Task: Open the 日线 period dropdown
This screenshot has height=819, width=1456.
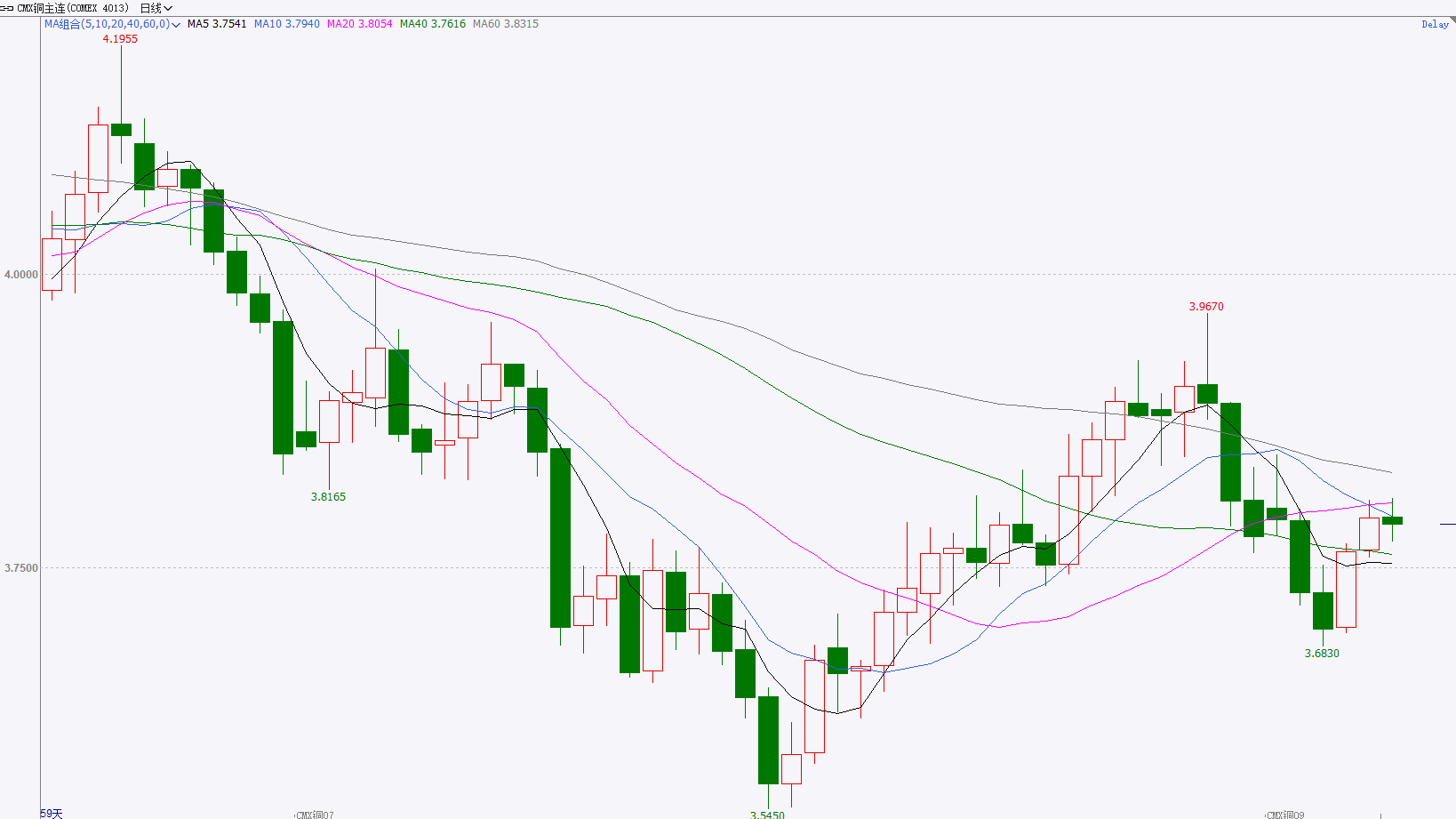Action: tap(156, 8)
